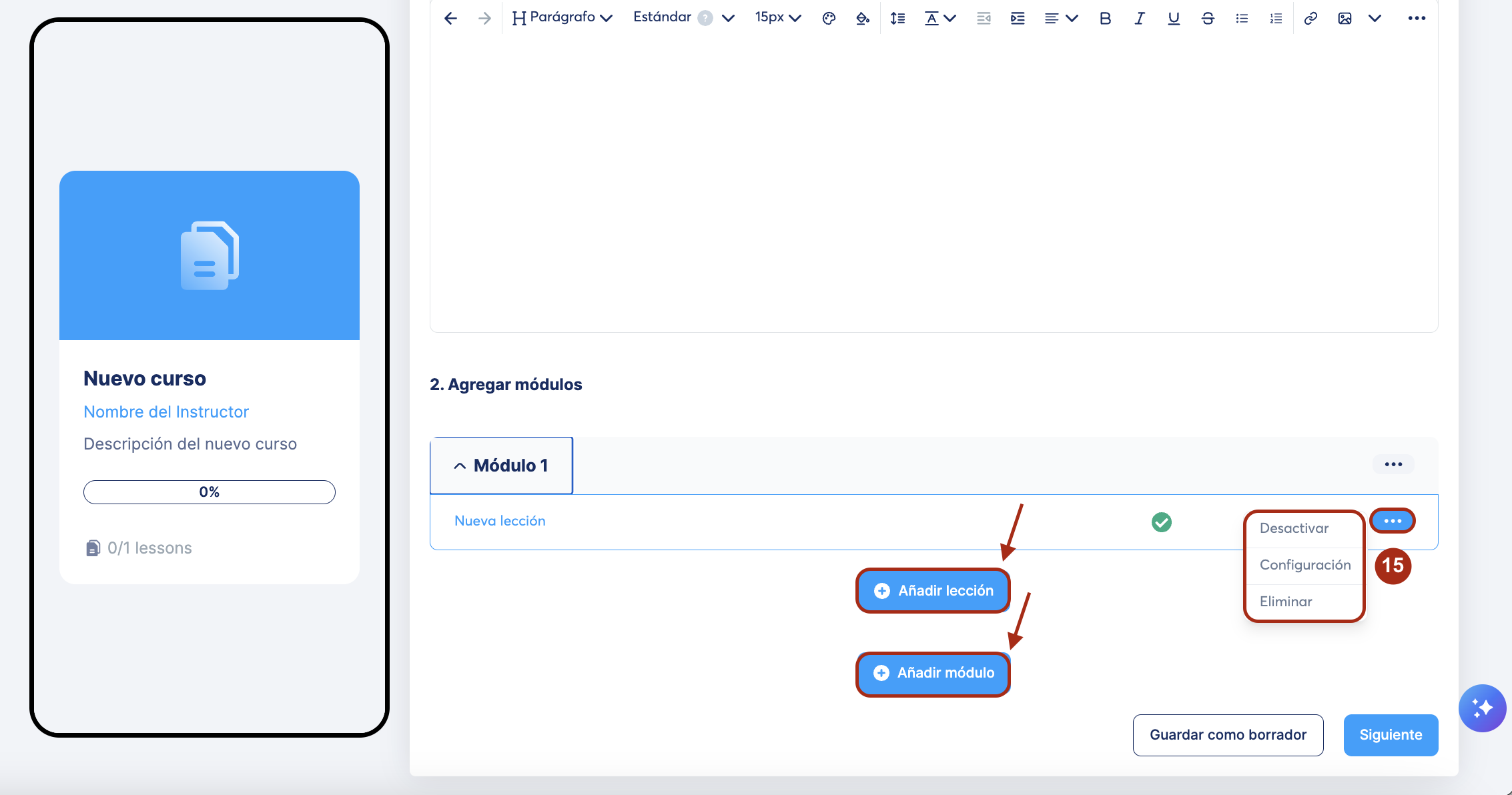Toggle italic formatting
The width and height of the screenshot is (1512, 795).
(x=1139, y=19)
